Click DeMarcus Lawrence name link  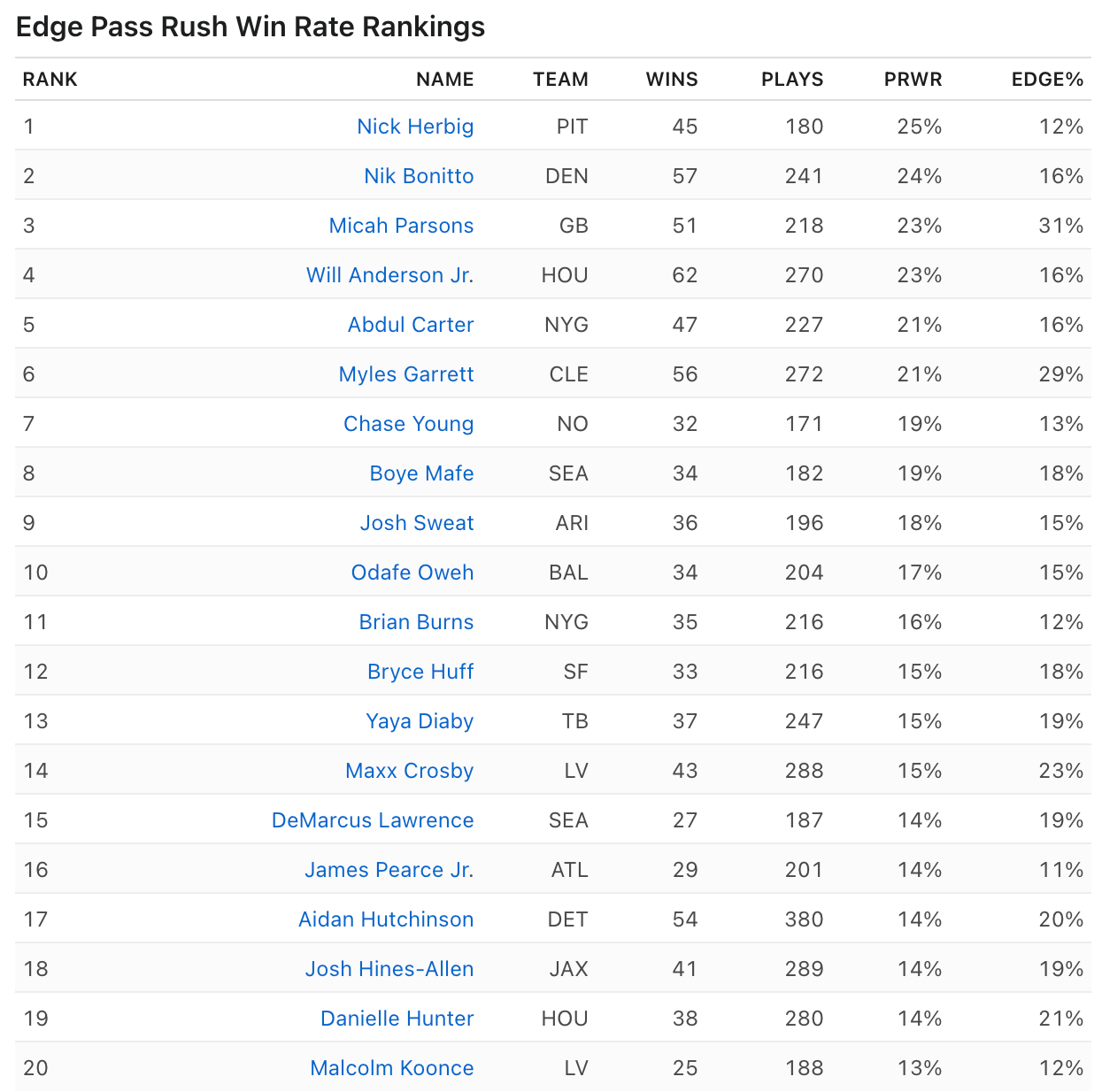tap(373, 820)
